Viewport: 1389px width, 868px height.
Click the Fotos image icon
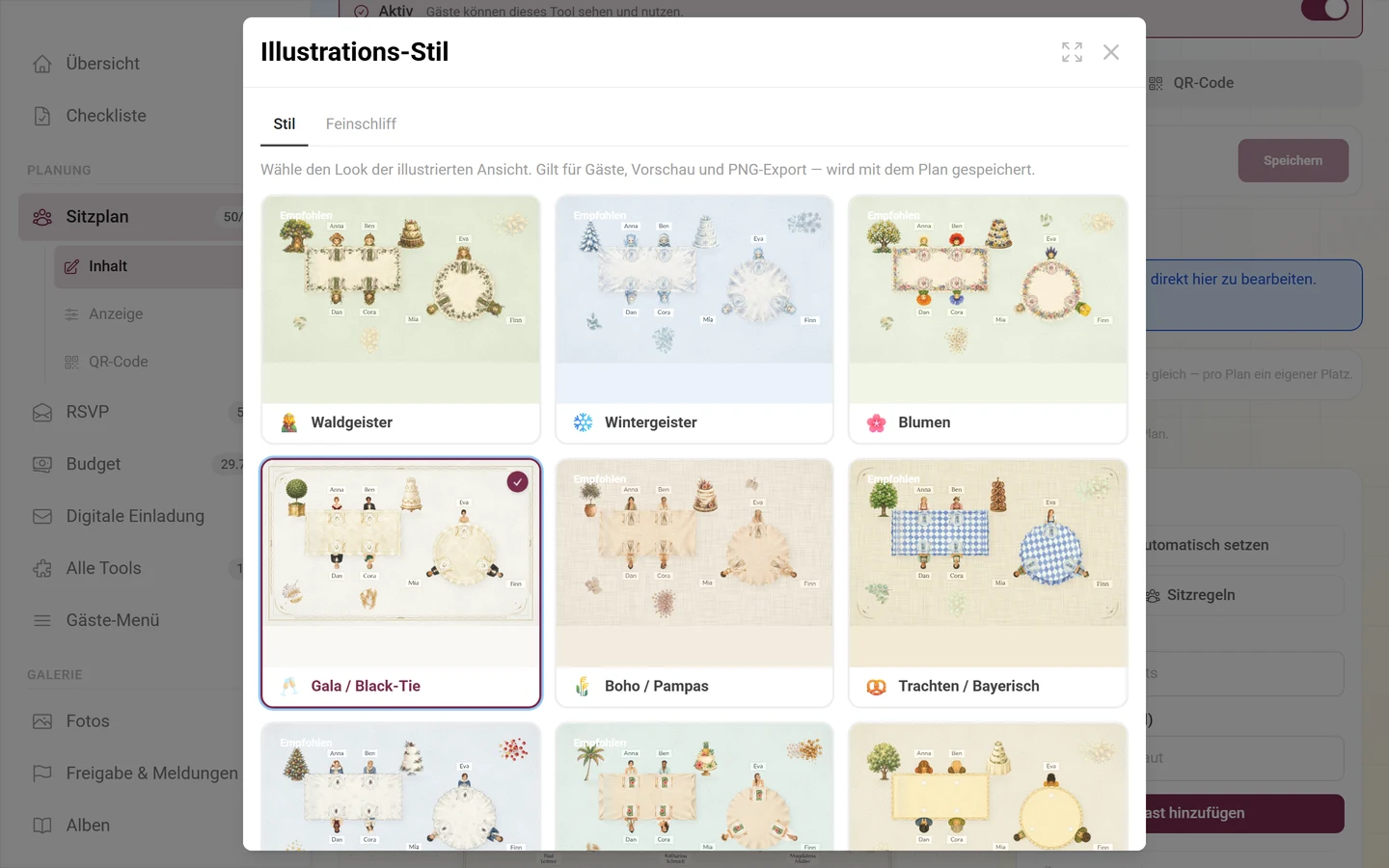point(42,721)
